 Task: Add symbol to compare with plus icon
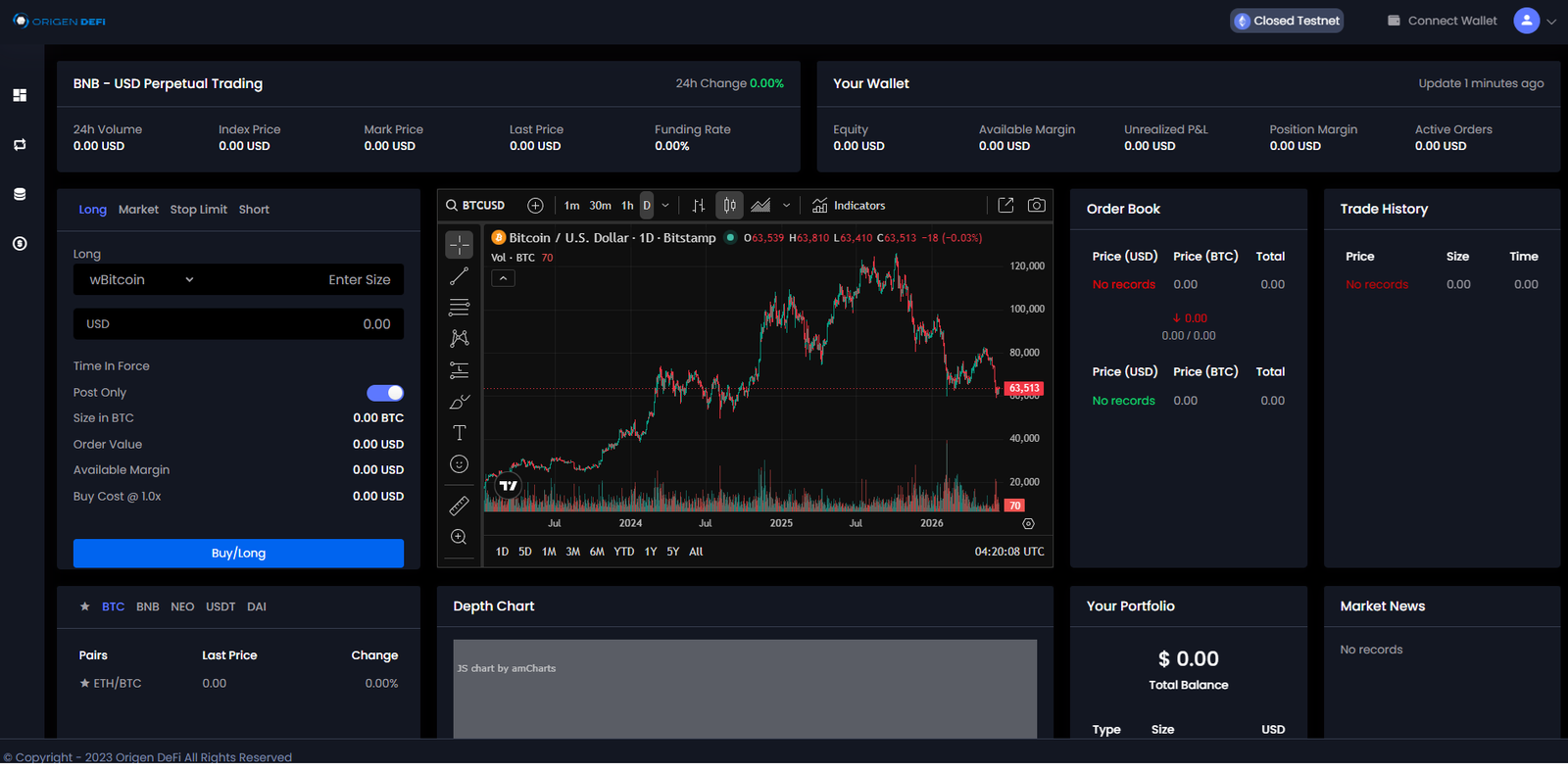(x=535, y=205)
